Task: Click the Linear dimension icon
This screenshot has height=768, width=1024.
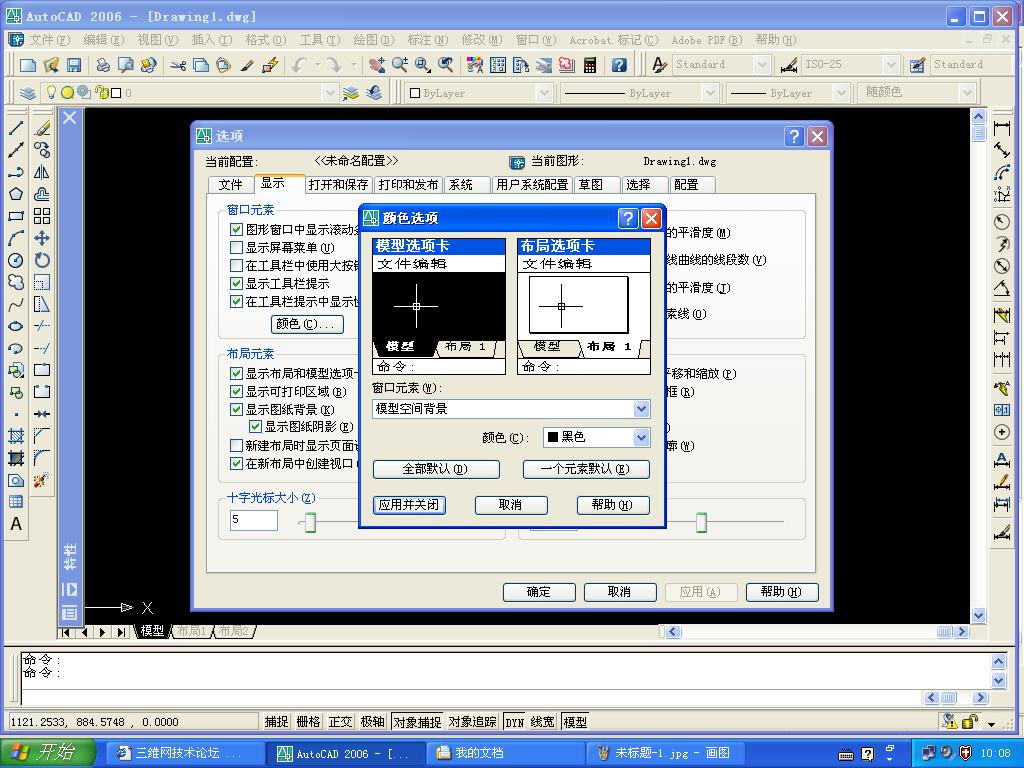Action: tap(1002, 128)
